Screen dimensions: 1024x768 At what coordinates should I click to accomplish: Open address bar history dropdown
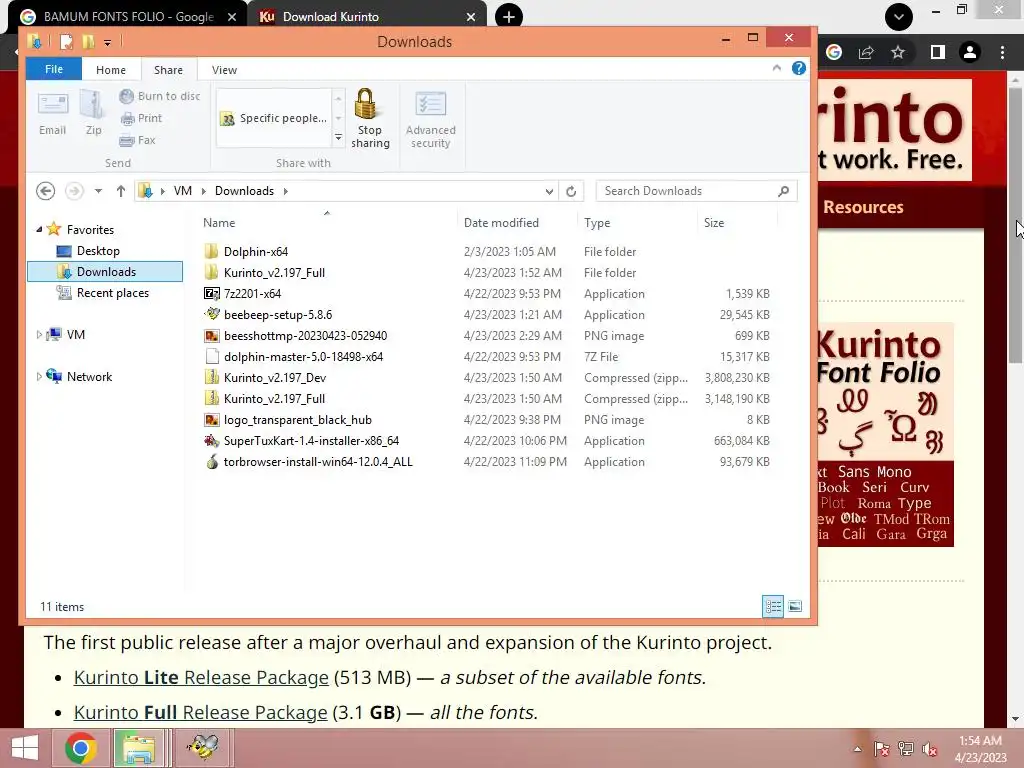549,191
